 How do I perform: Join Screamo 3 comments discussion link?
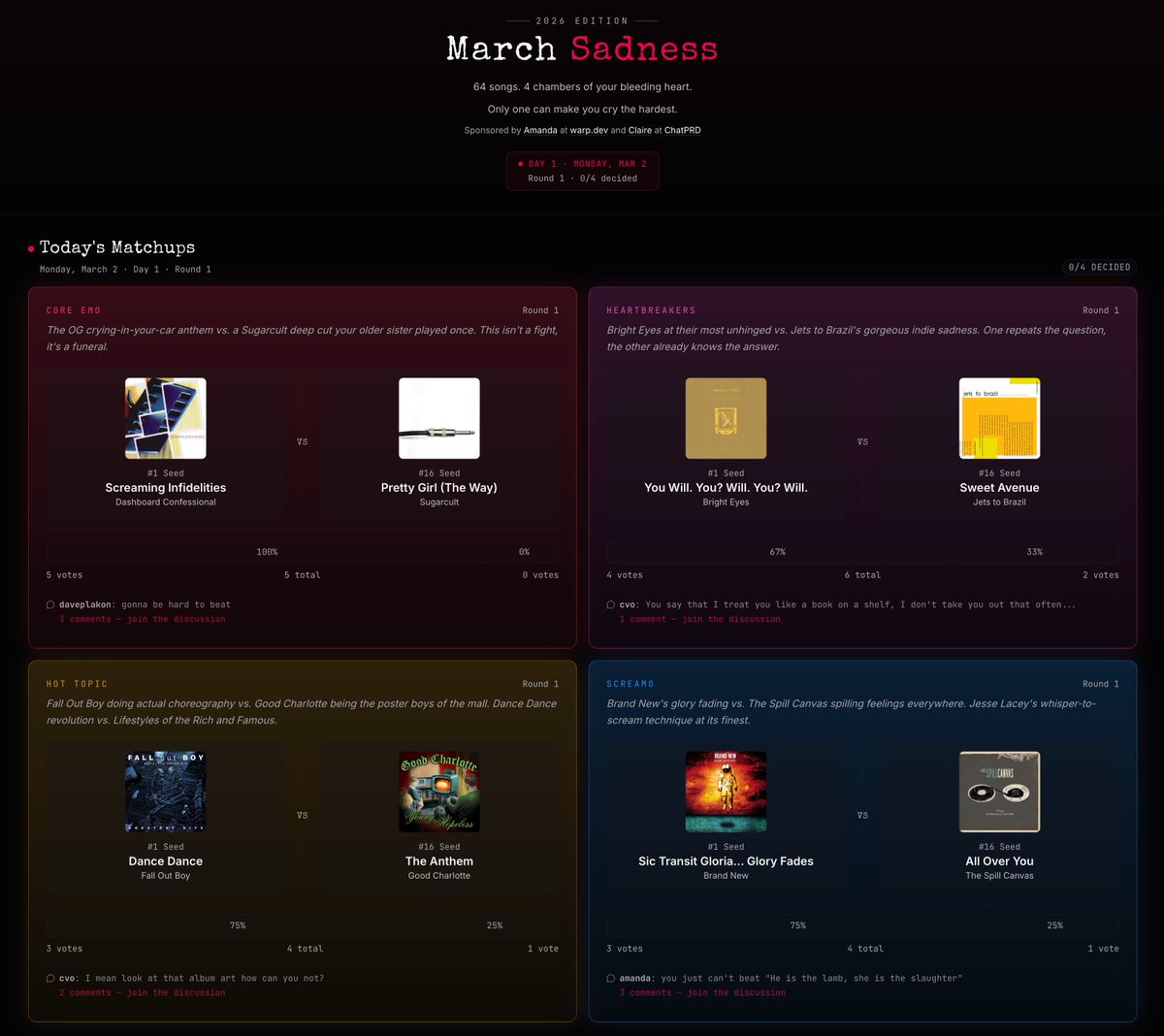click(703, 992)
